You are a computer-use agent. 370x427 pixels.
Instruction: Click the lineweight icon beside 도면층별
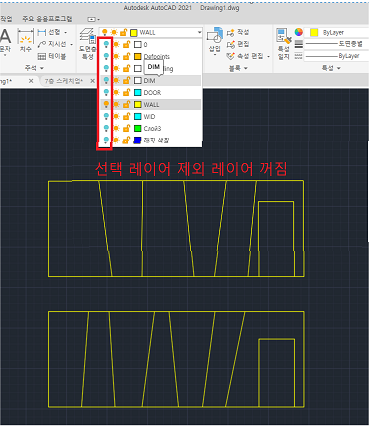tap(299, 44)
